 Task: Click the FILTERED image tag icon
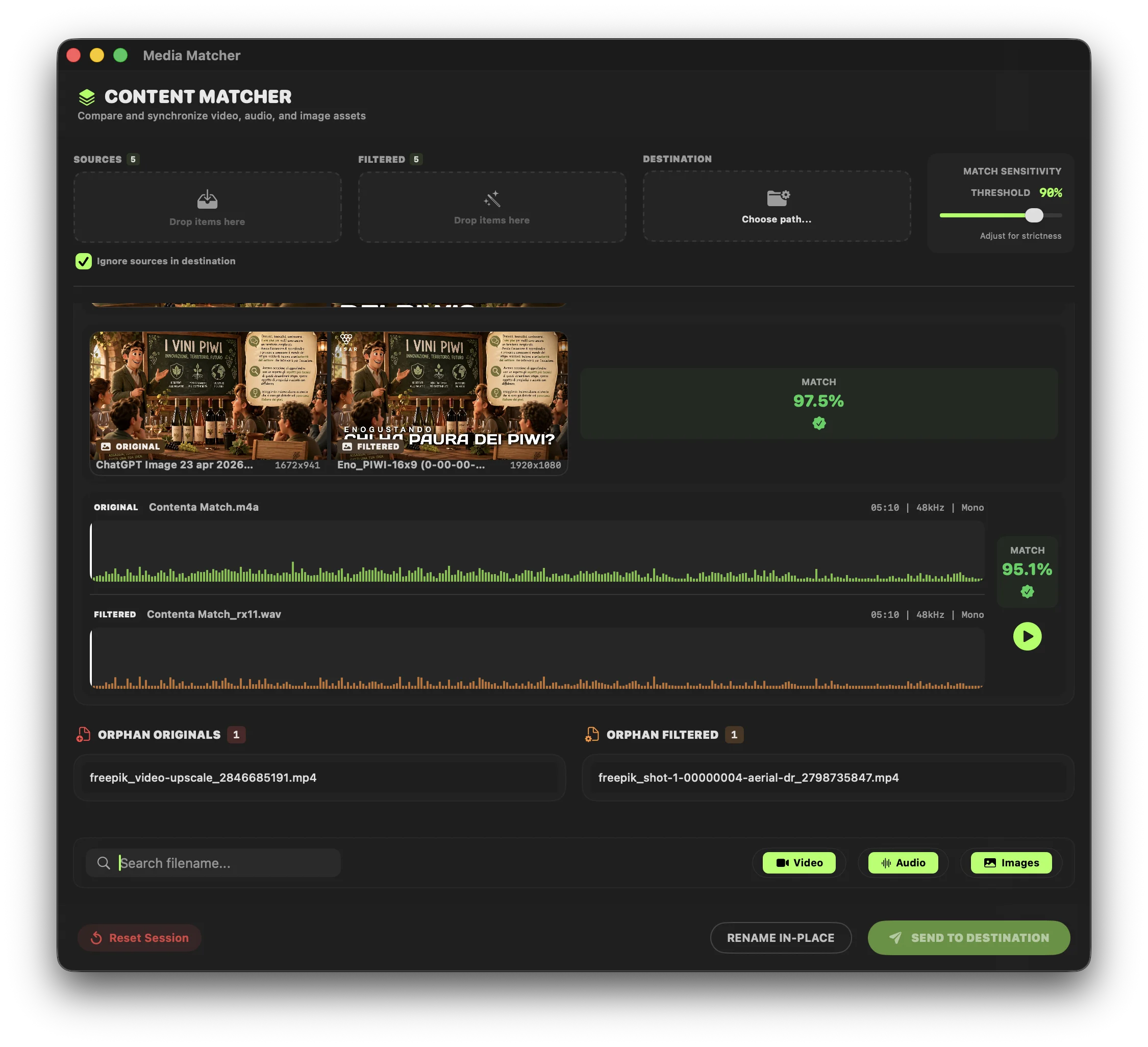347,446
